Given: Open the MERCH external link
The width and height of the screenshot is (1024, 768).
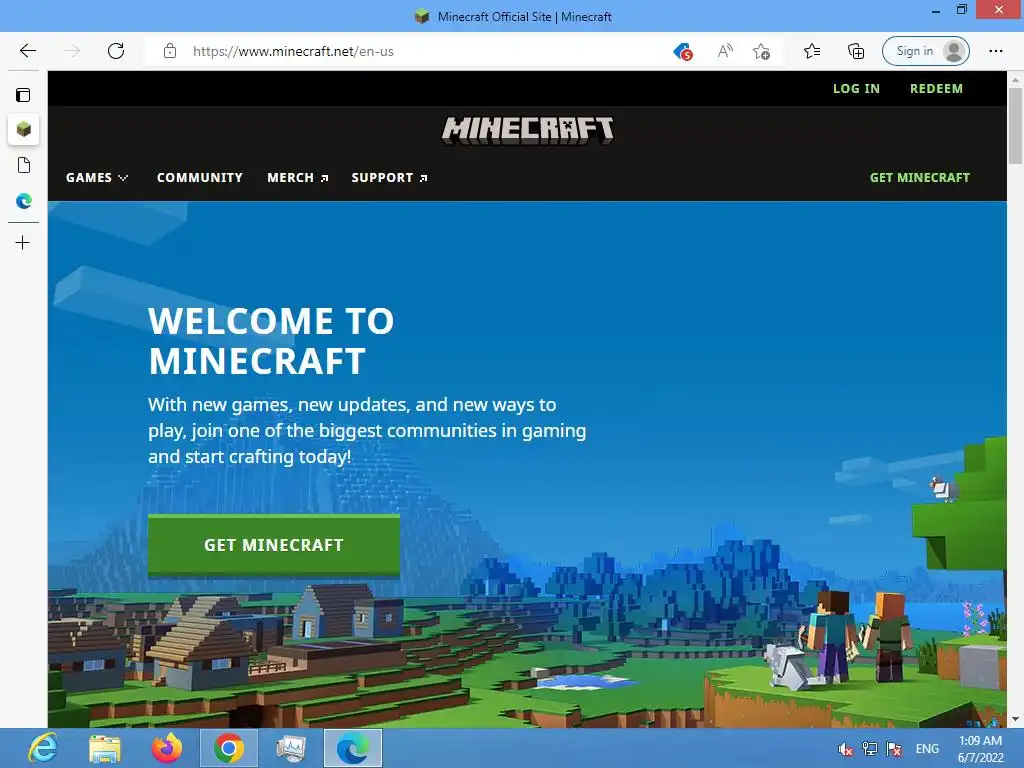Looking at the screenshot, I should (x=298, y=178).
